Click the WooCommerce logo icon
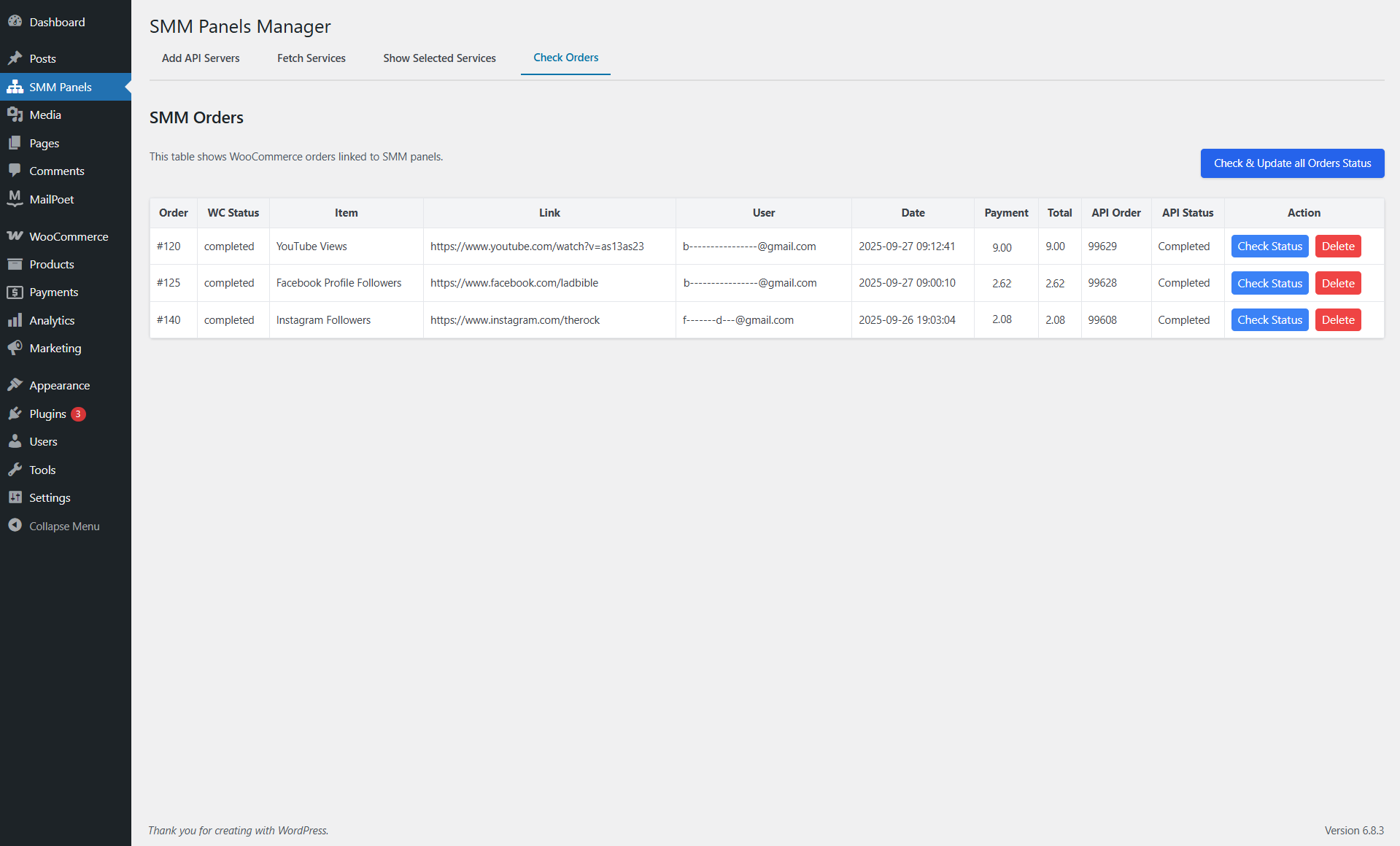Screen dimensions: 1400x846 15,236
